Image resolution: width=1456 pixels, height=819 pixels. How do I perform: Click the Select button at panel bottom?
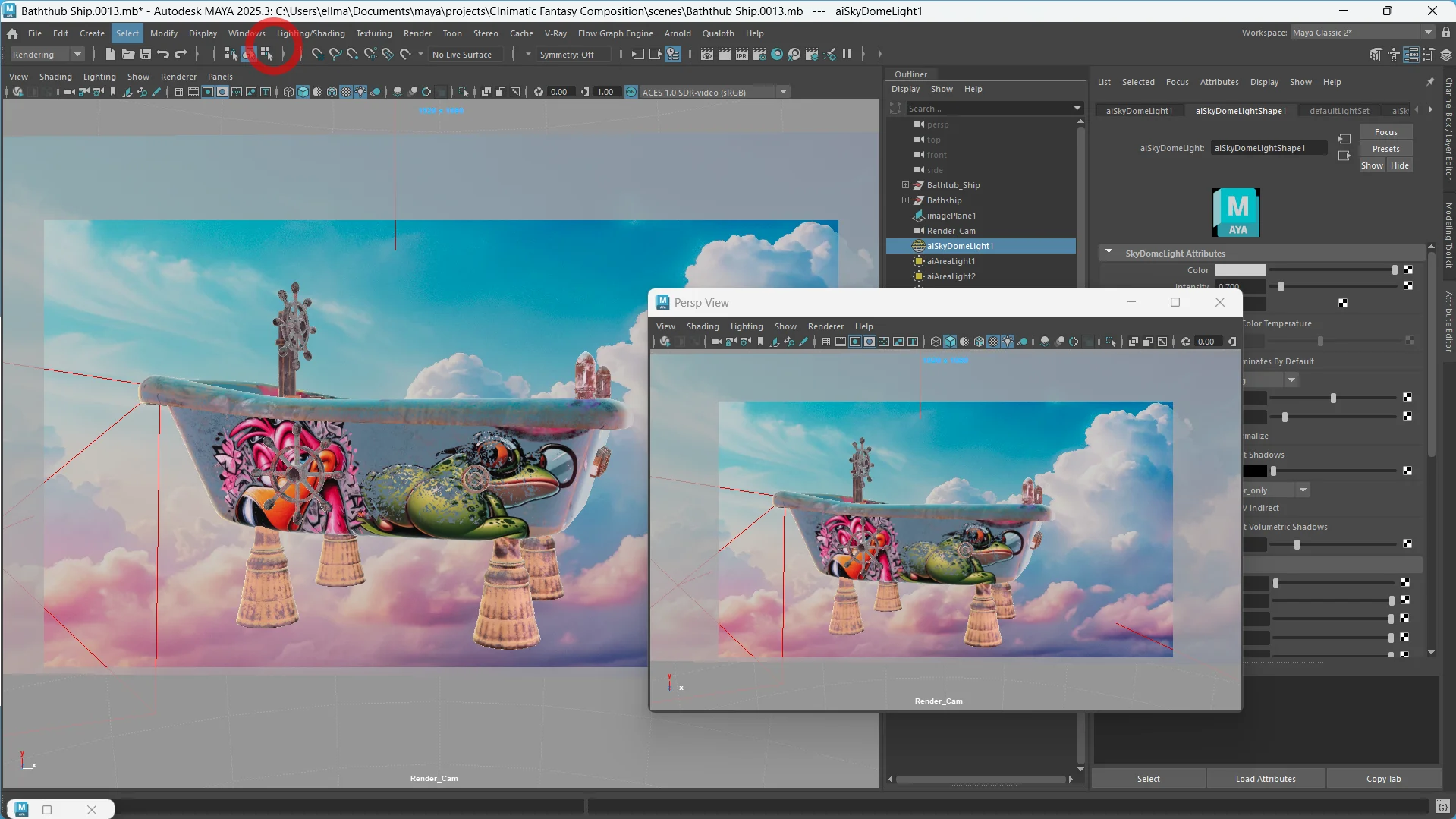(x=1148, y=779)
